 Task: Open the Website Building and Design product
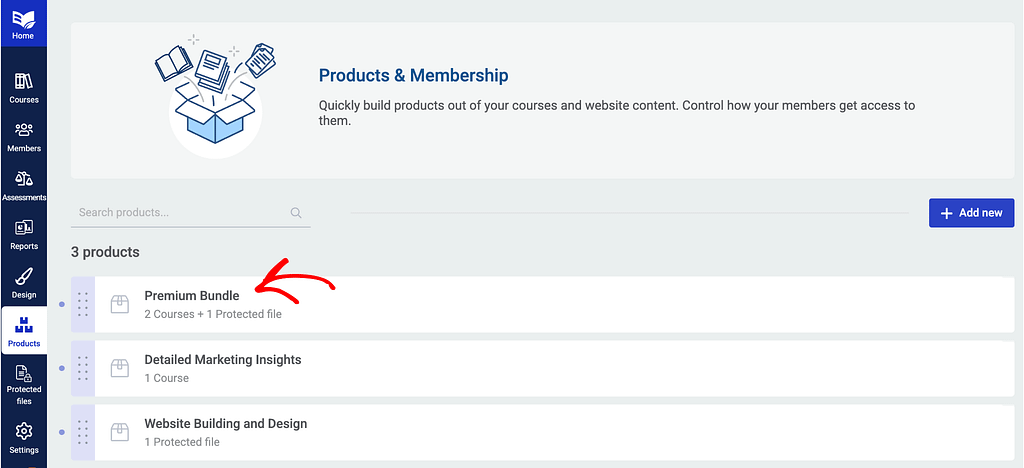(x=225, y=424)
